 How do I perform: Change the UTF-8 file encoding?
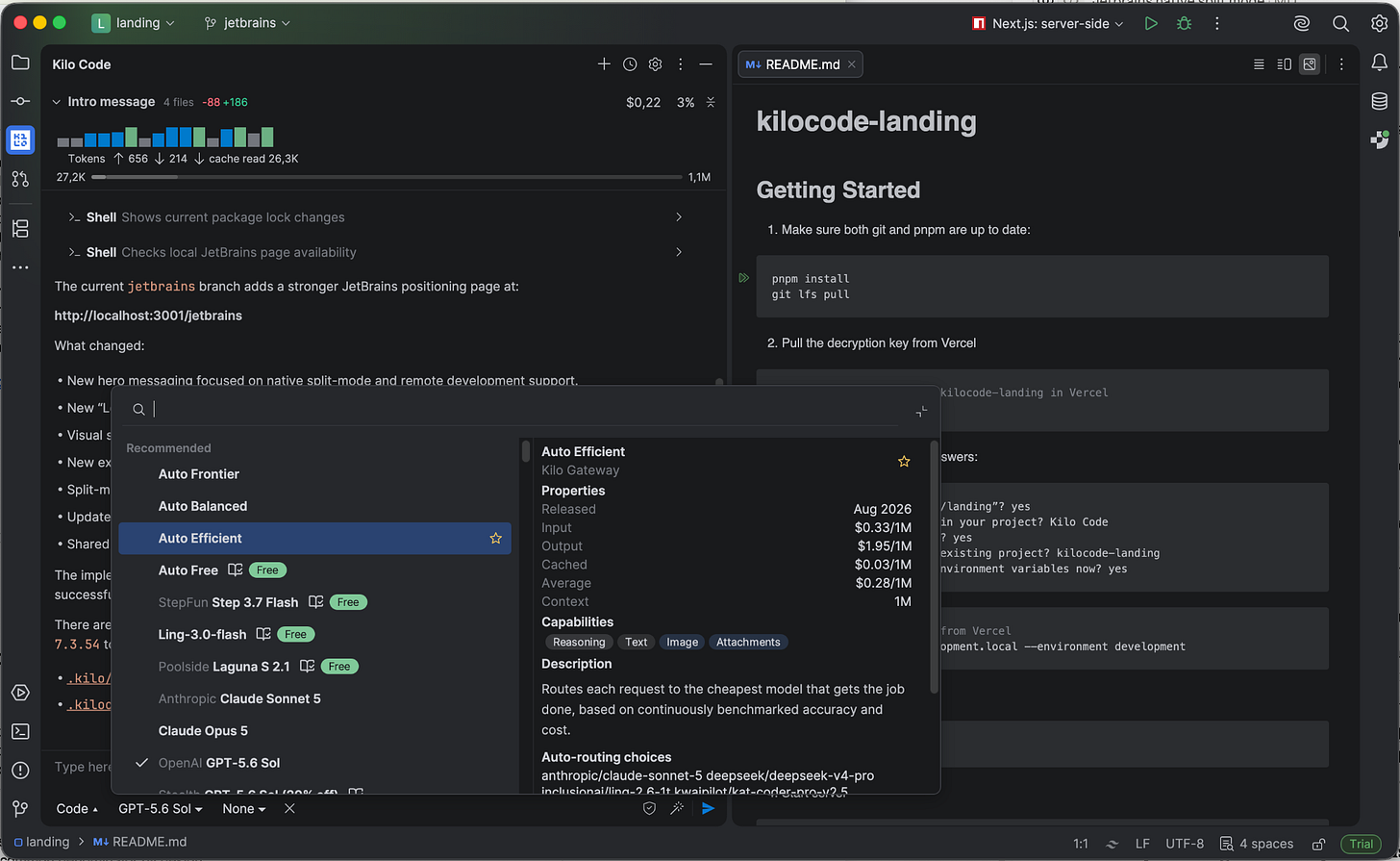tap(1185, 844)
